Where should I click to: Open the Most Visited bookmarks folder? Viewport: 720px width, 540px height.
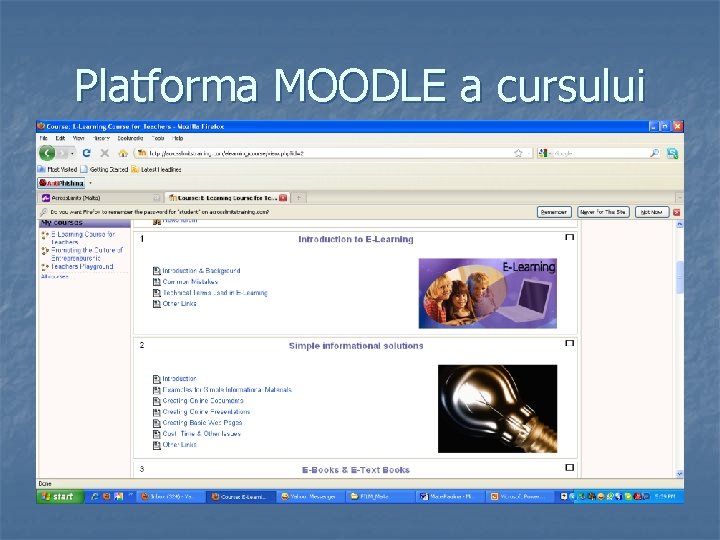click(x=57, y=169)
